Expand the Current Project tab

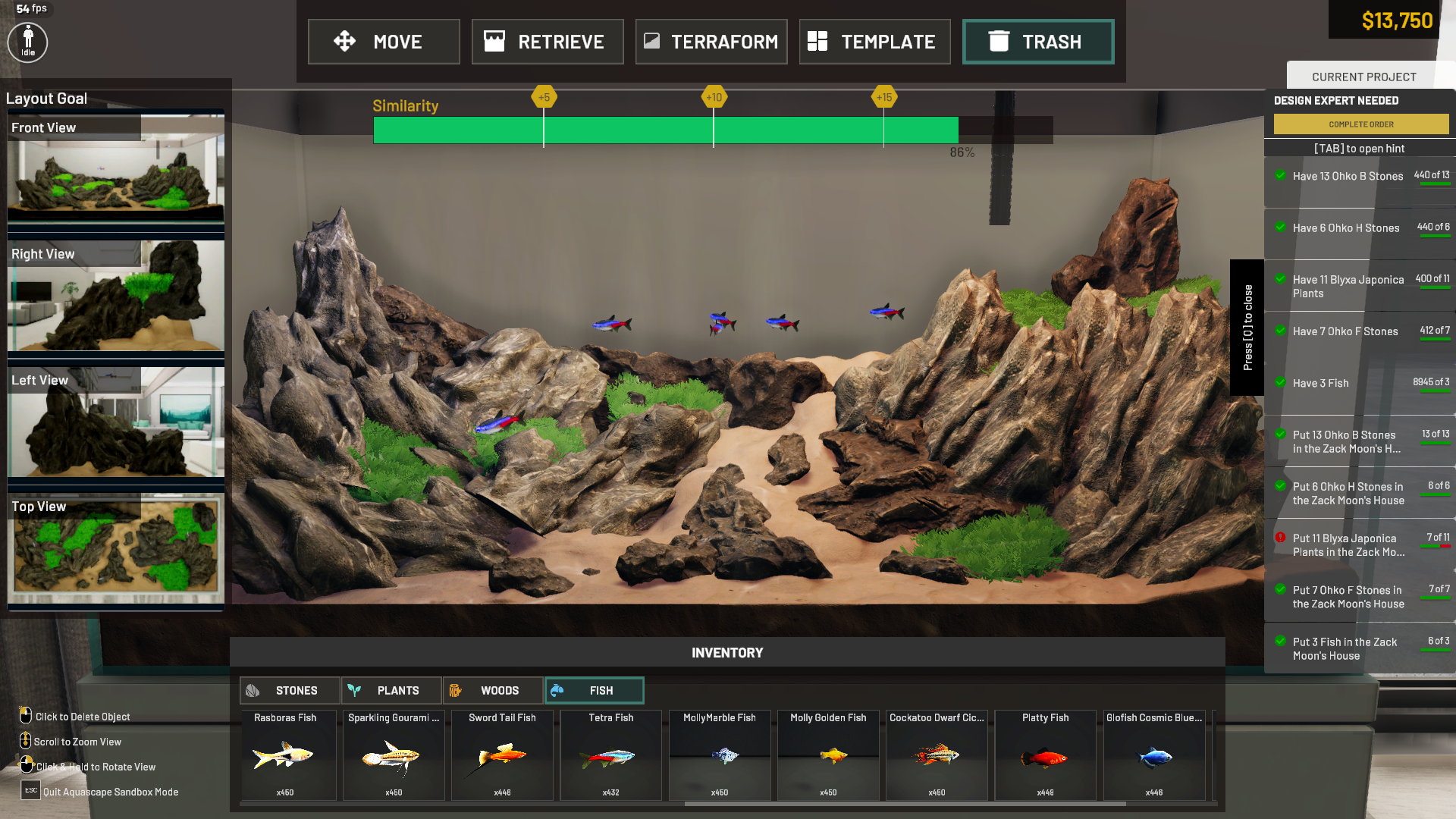1363,77
